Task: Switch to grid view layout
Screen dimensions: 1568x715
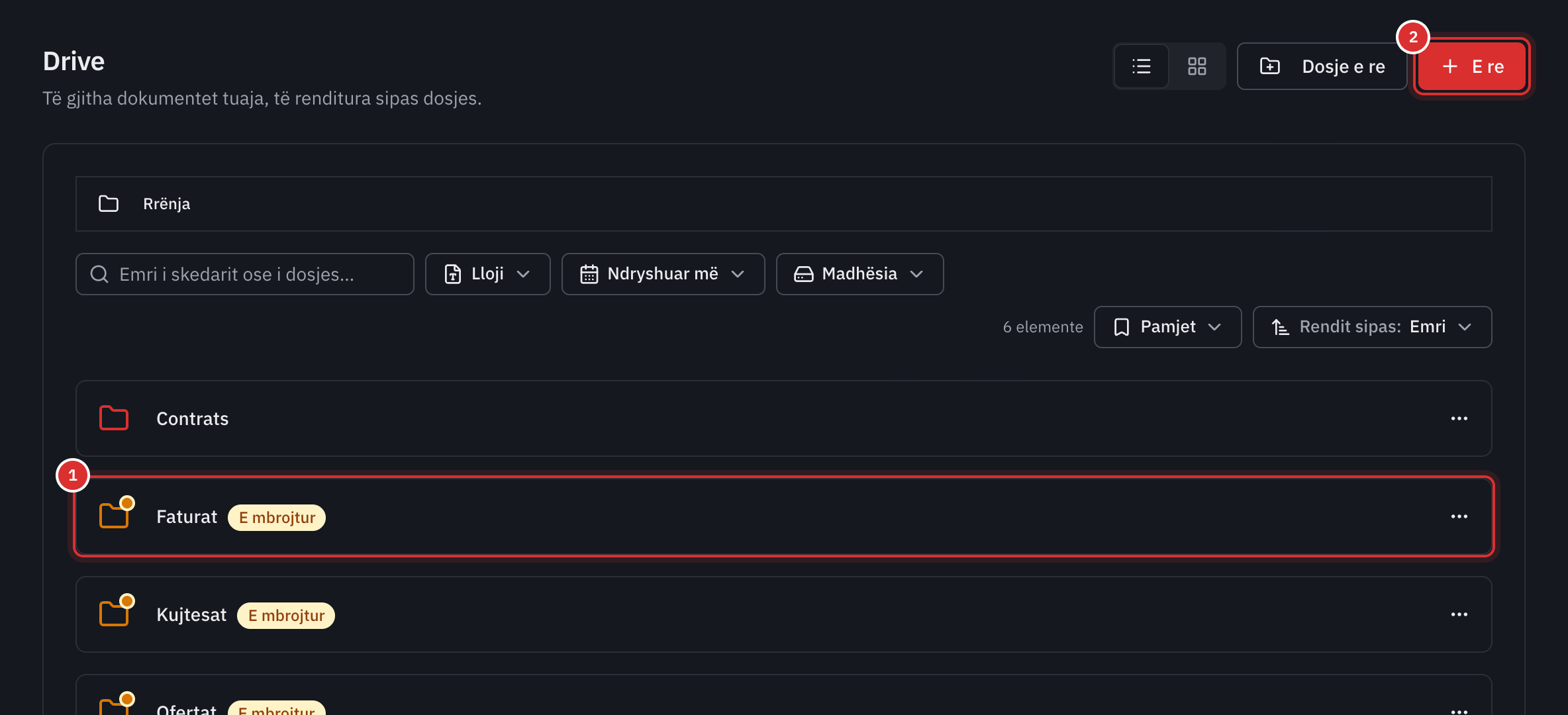Action: 1197,66
